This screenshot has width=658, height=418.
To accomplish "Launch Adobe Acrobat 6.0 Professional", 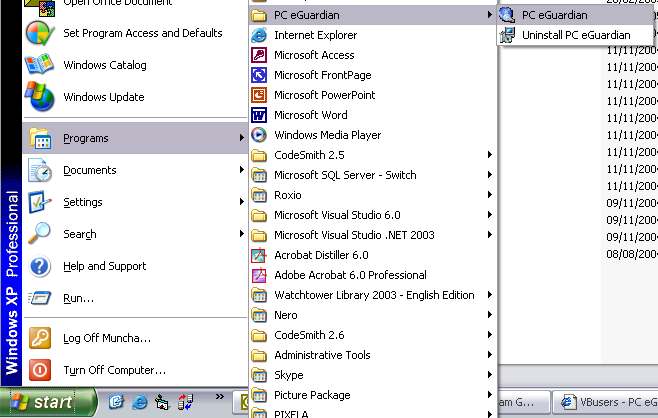I will [x=350, y=275].
